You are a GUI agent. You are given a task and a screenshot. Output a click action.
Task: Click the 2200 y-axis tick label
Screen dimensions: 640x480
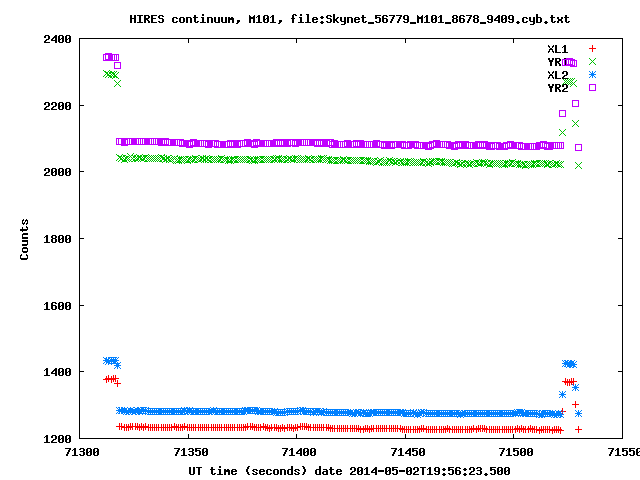58,106
